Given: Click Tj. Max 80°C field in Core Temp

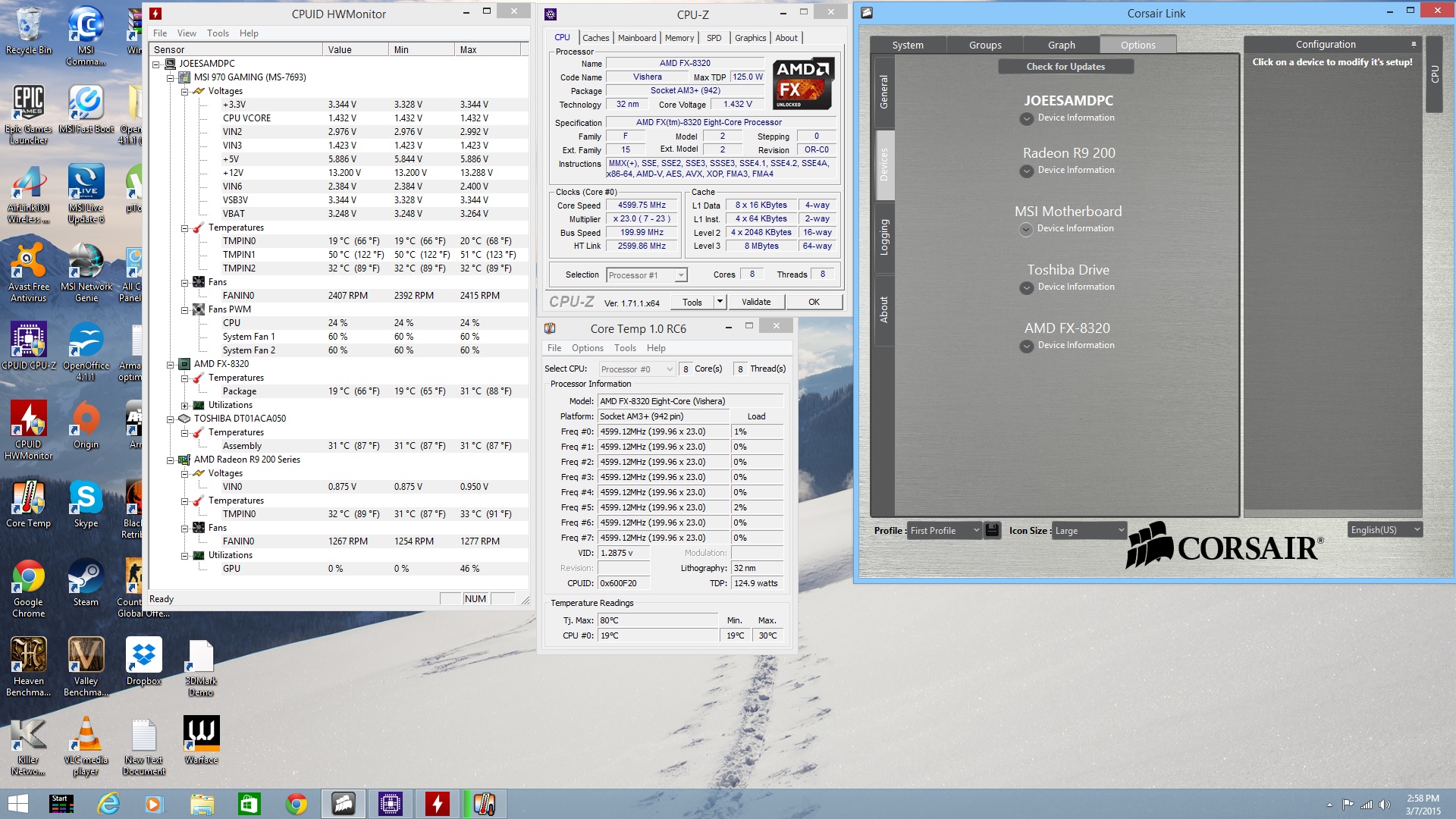Looking at the screenshot, I should click(x=657, y=620).
